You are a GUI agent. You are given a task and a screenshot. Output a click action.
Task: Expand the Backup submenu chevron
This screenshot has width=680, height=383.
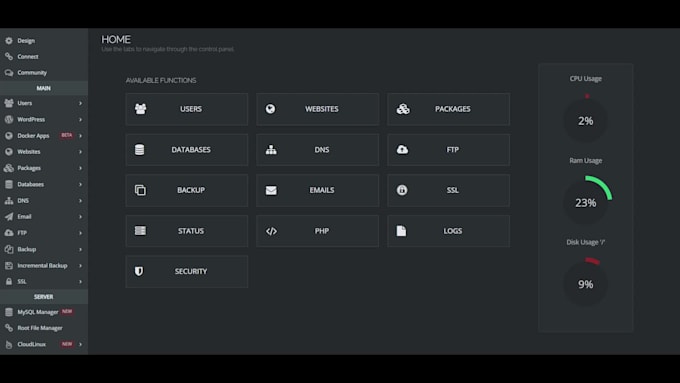80,249
